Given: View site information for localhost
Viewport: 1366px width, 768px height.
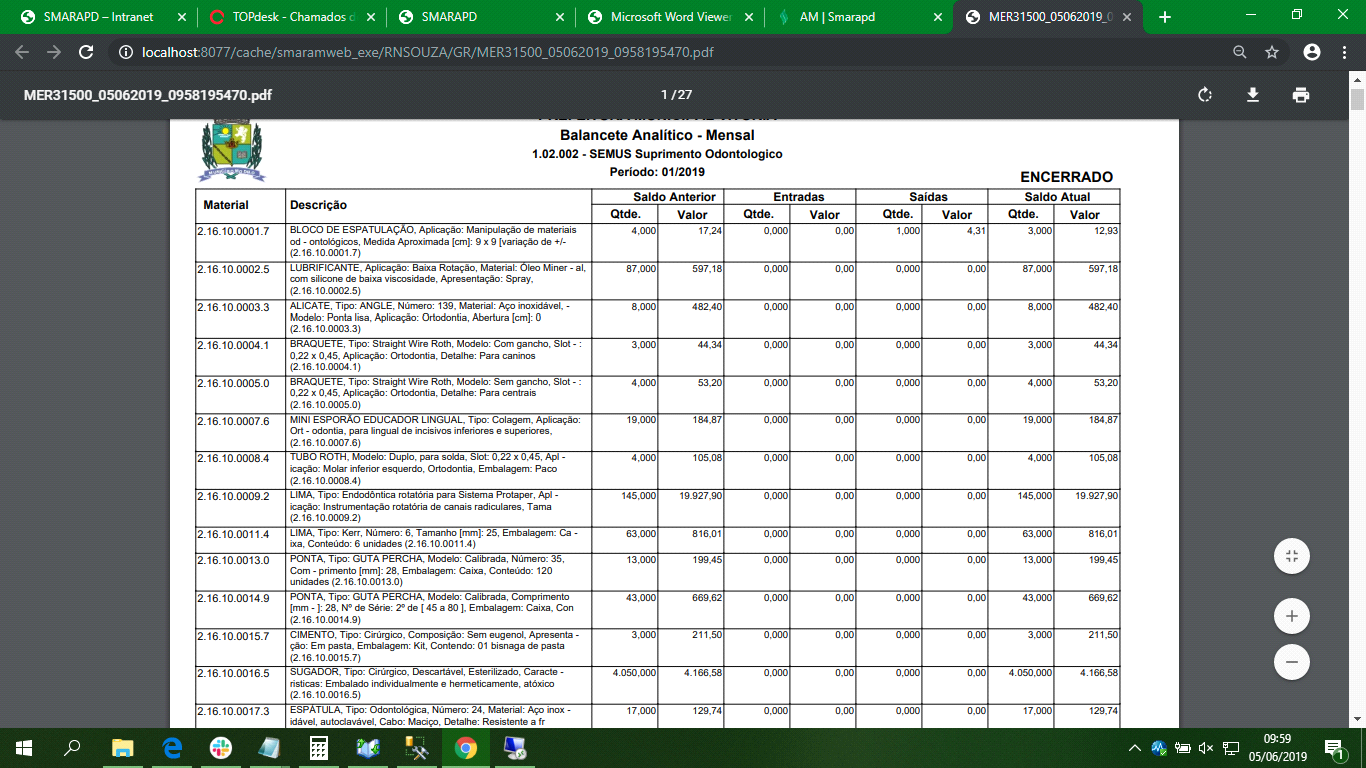Looking at the screenshot, I should (x=126, y=52).
